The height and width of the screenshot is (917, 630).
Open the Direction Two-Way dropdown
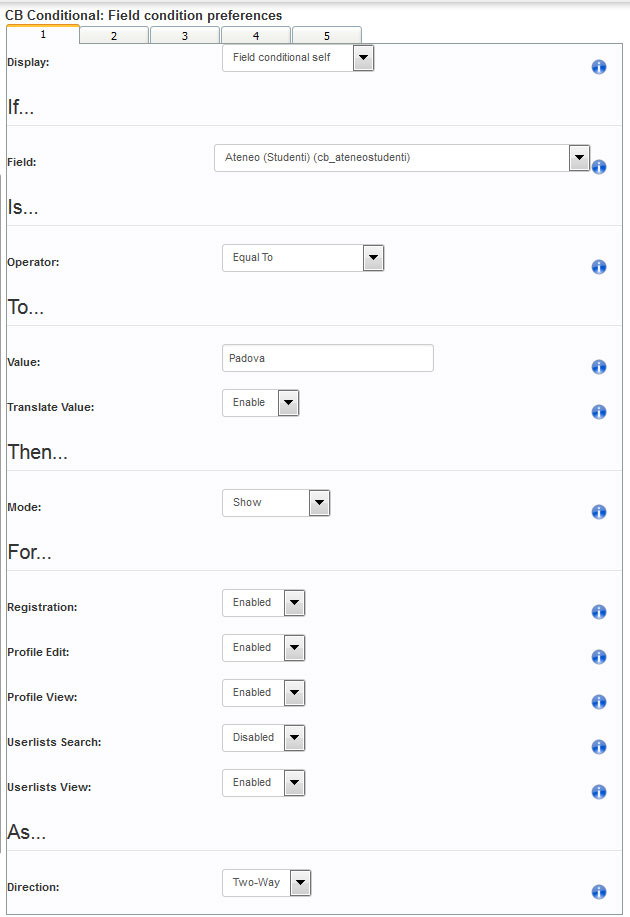[x=266, y=883]
